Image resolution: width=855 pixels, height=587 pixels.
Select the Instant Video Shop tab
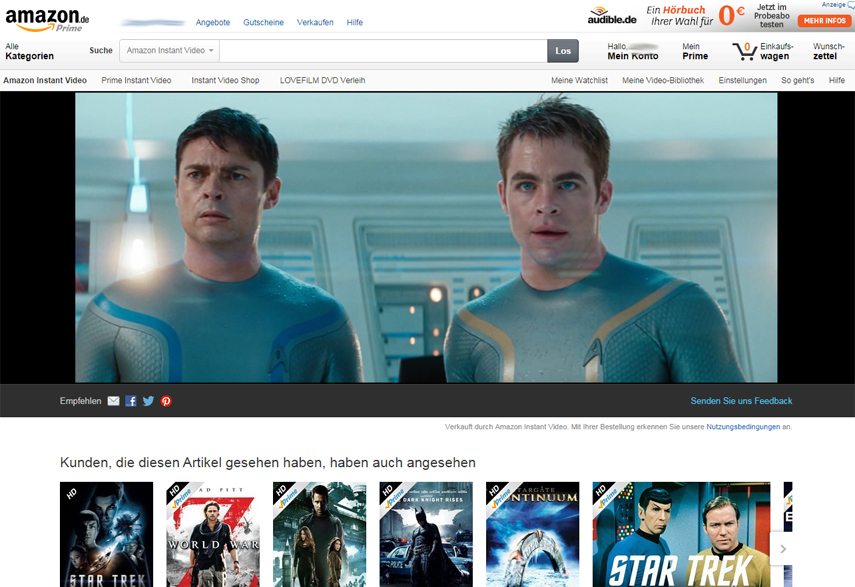(x=225, y=80)
